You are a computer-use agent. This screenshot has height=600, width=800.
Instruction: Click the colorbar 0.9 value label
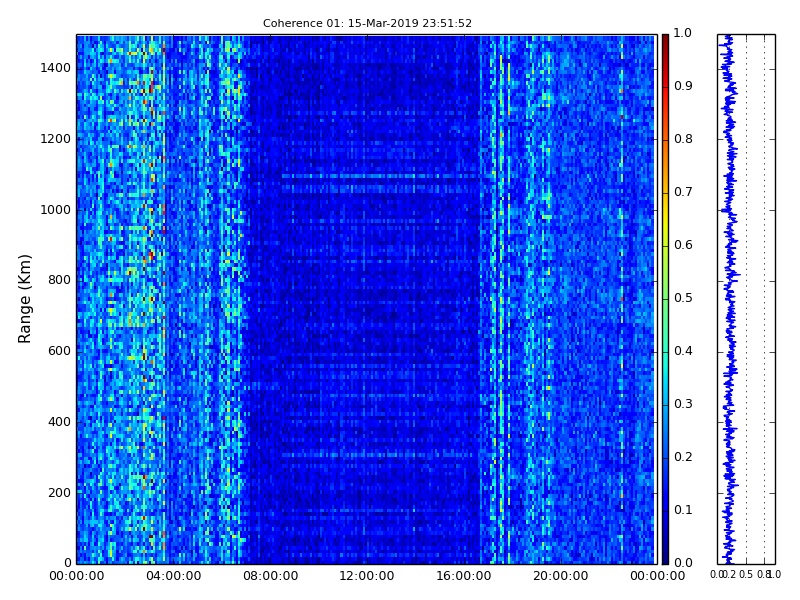point(683,86)
